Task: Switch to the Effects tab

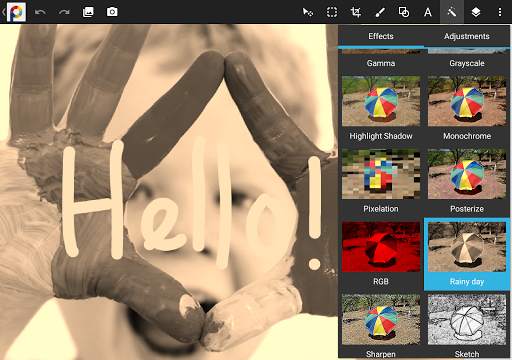Action: (381, 36)
